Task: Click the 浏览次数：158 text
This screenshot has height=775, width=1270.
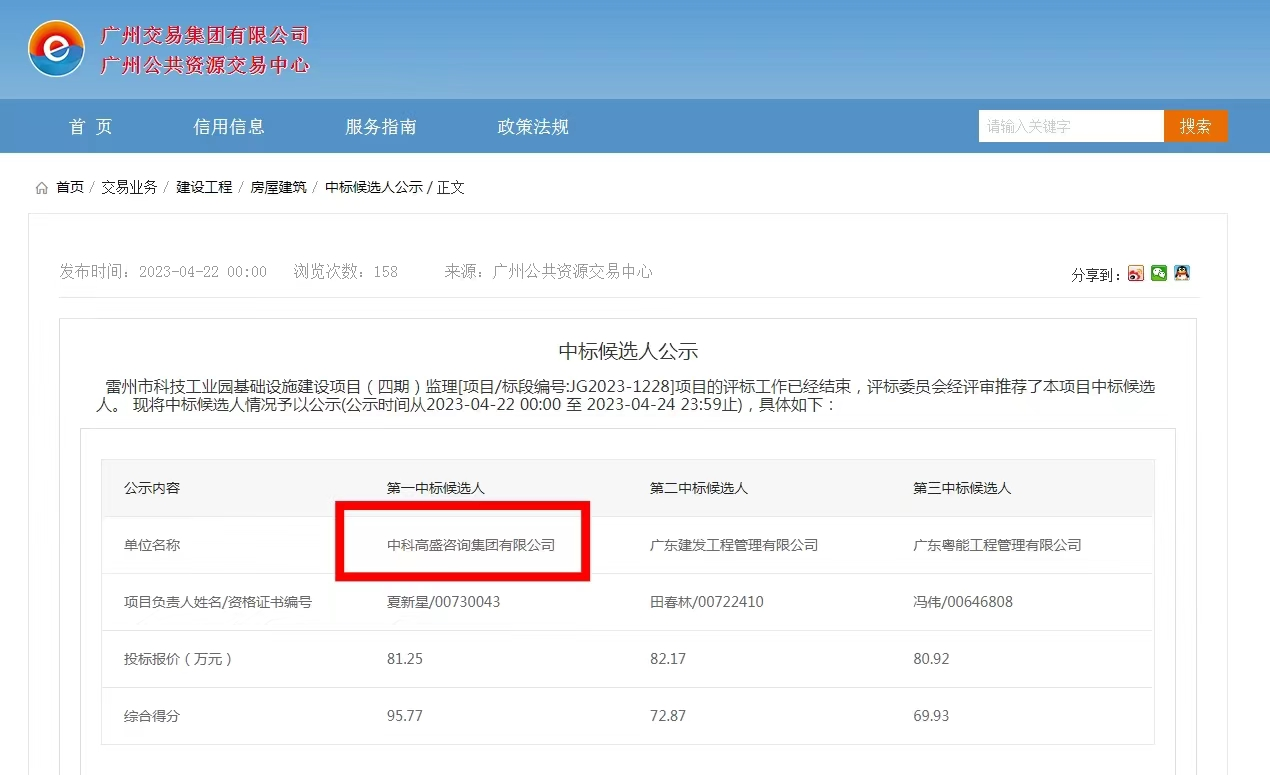Action: (x=346, y=271)
